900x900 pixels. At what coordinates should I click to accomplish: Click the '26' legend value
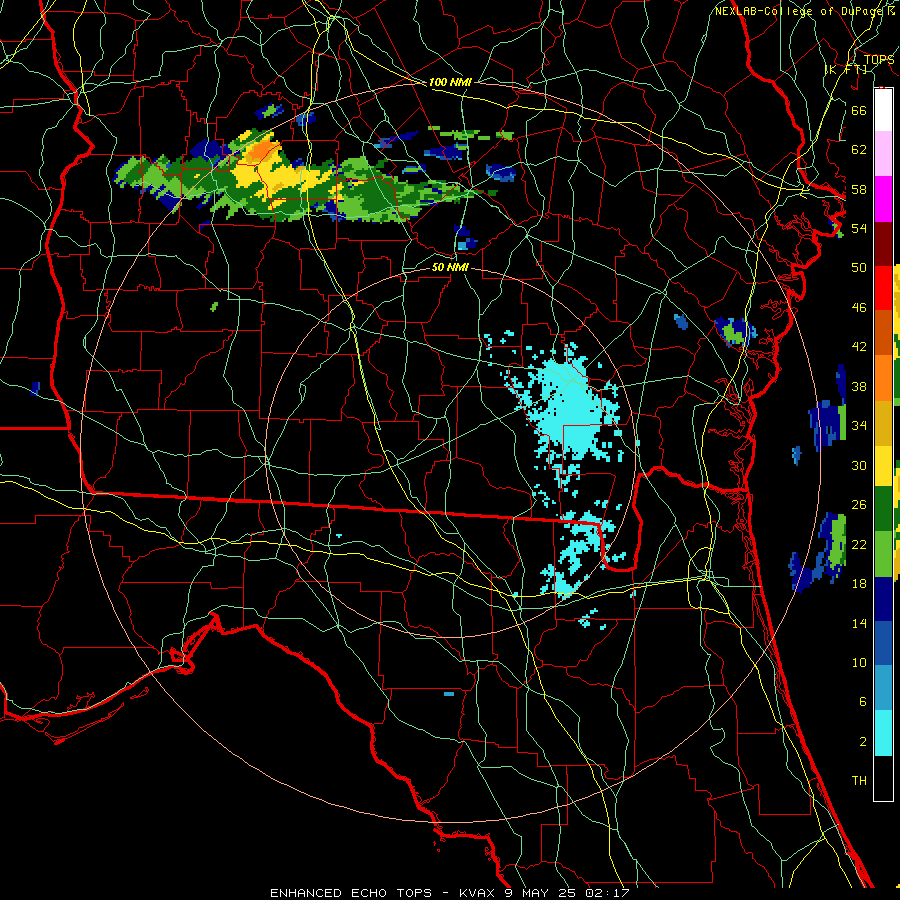[x=859, y=505]
